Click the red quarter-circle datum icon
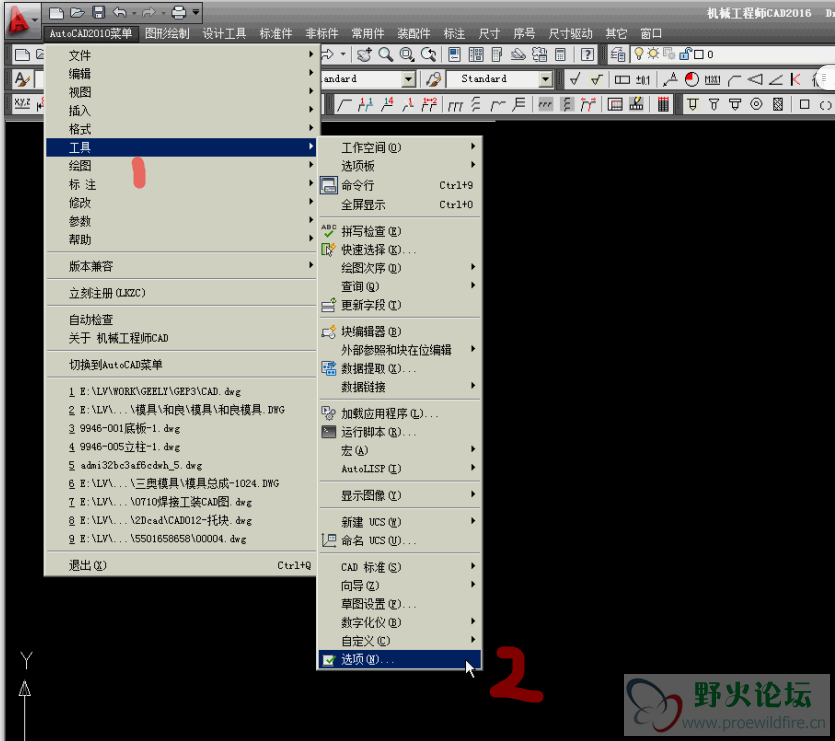835x741 pixels. pos(692,79)
